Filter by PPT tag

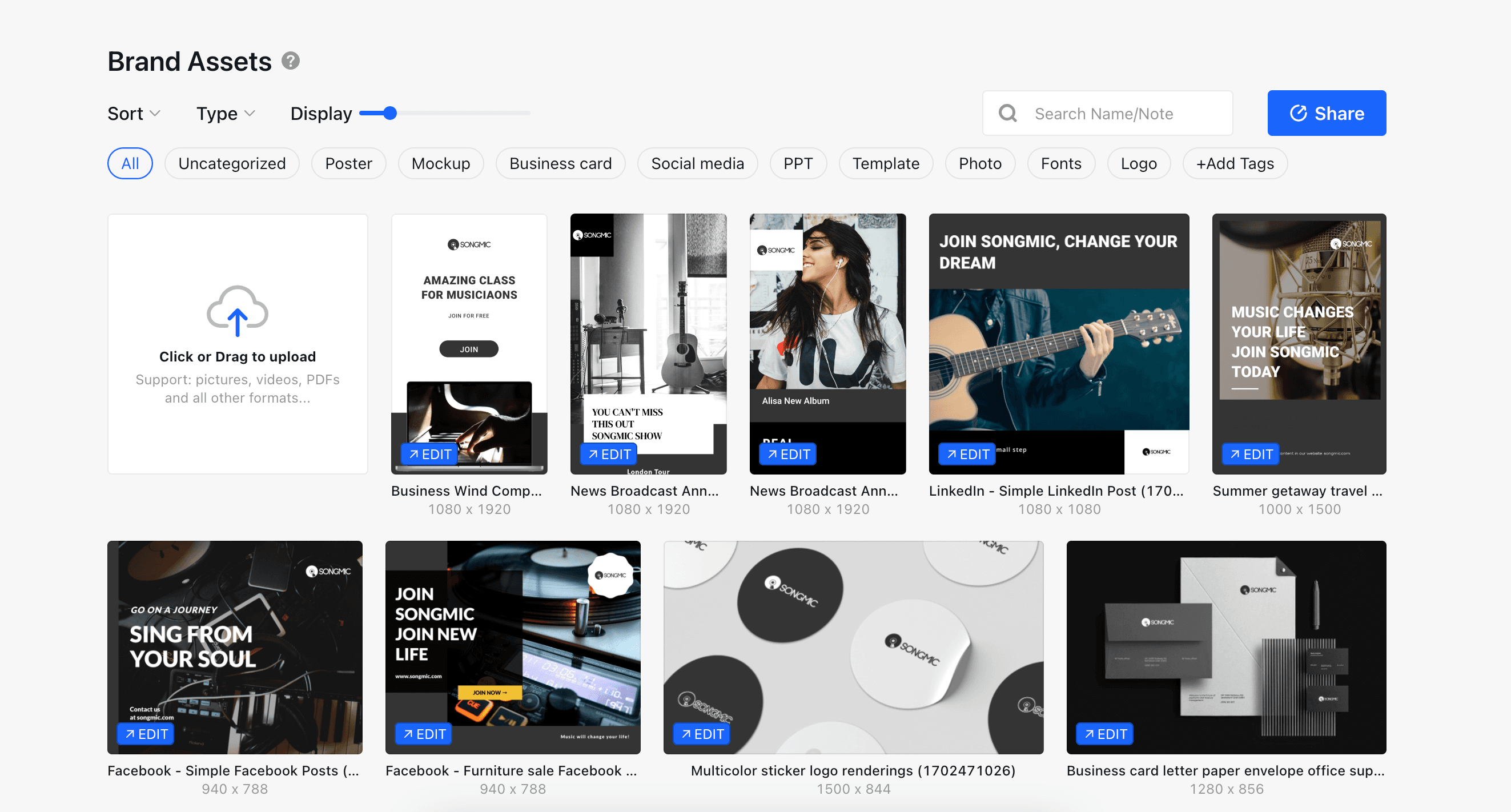(798, 163)
